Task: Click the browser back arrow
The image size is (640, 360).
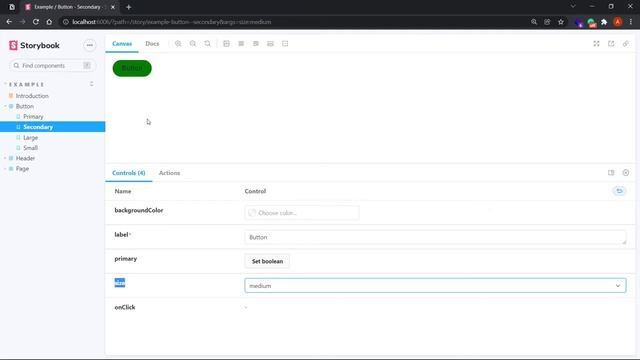Action: (9, 22)
